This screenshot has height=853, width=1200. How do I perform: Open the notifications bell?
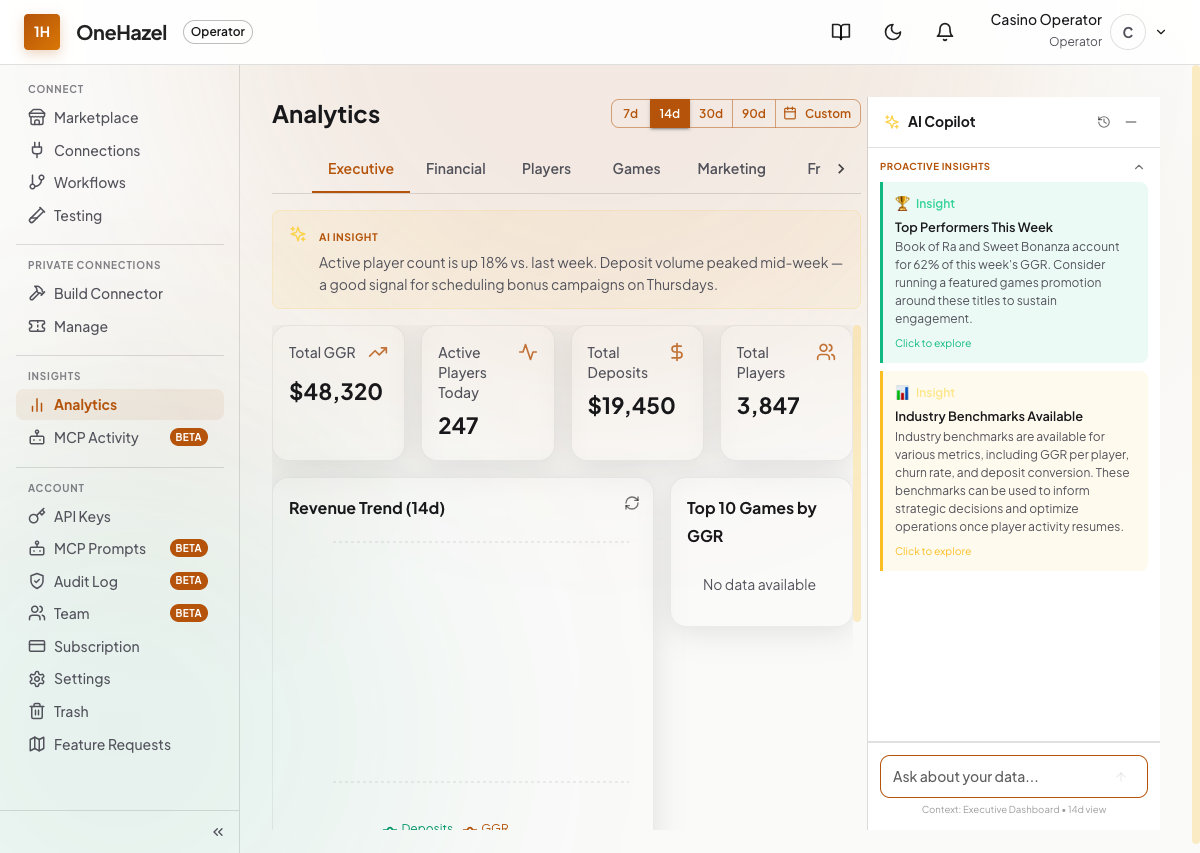click(x=945, y=32)
